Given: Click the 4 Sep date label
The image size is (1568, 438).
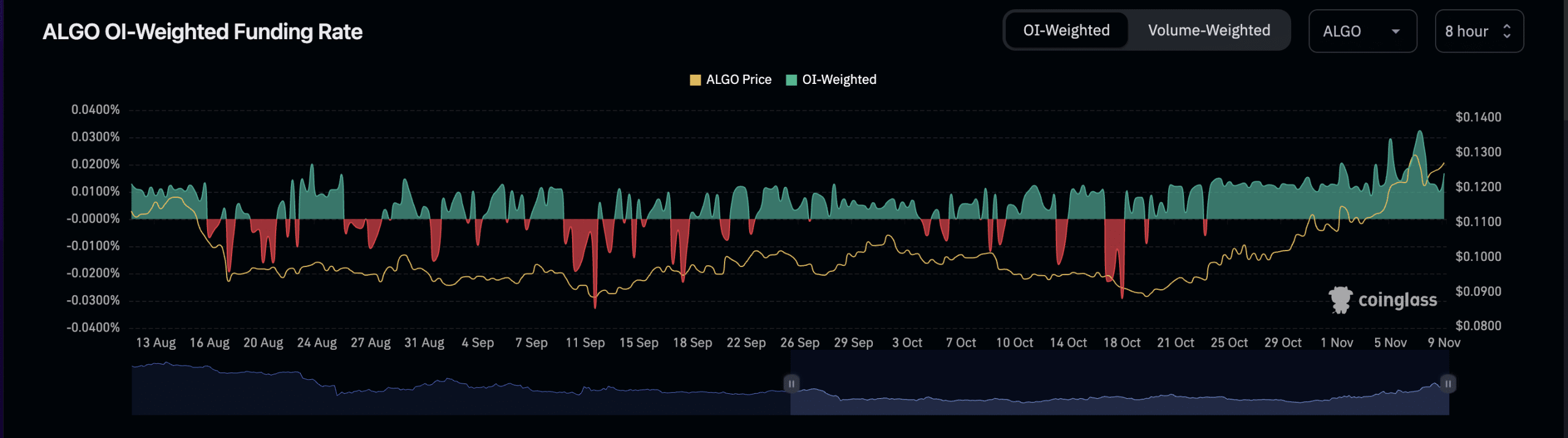Looking at the screenshot, I should point(478,343).
